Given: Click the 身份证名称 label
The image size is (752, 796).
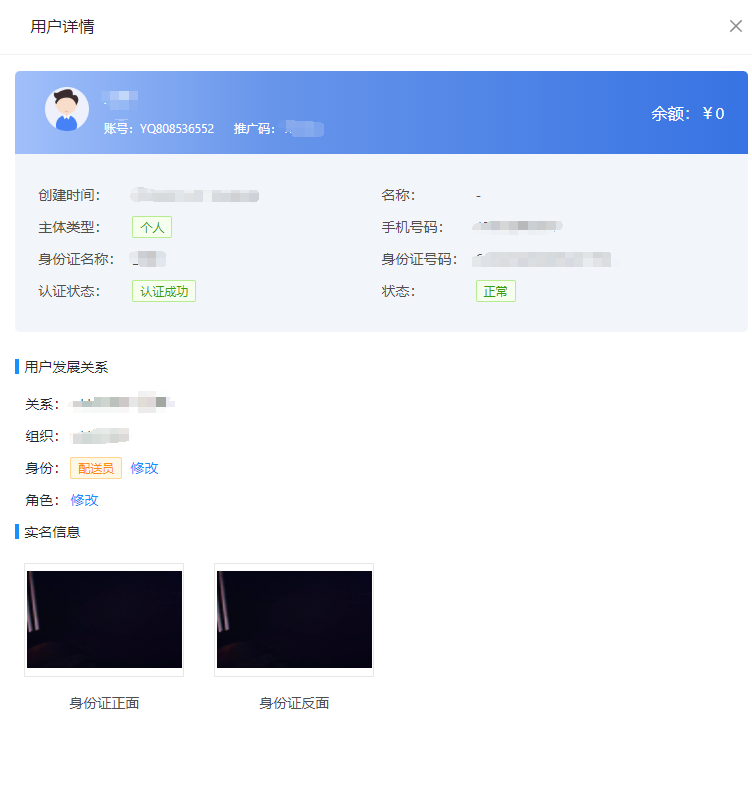Looking at the screenshot, I should coord(76,259).
